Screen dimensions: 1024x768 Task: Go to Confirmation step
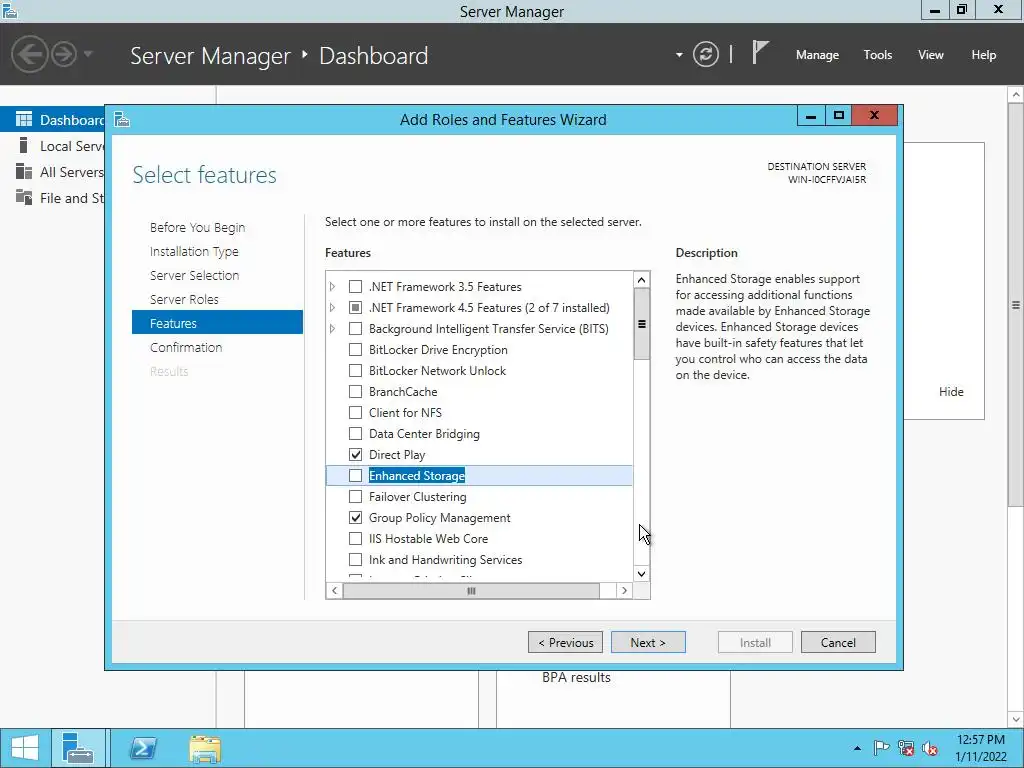tap(186, 347)
